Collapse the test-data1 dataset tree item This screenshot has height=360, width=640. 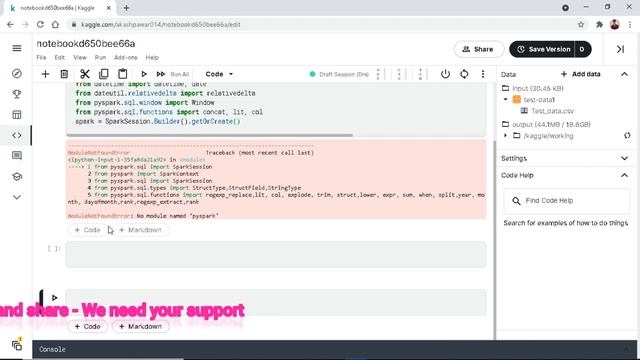(505, 99)
